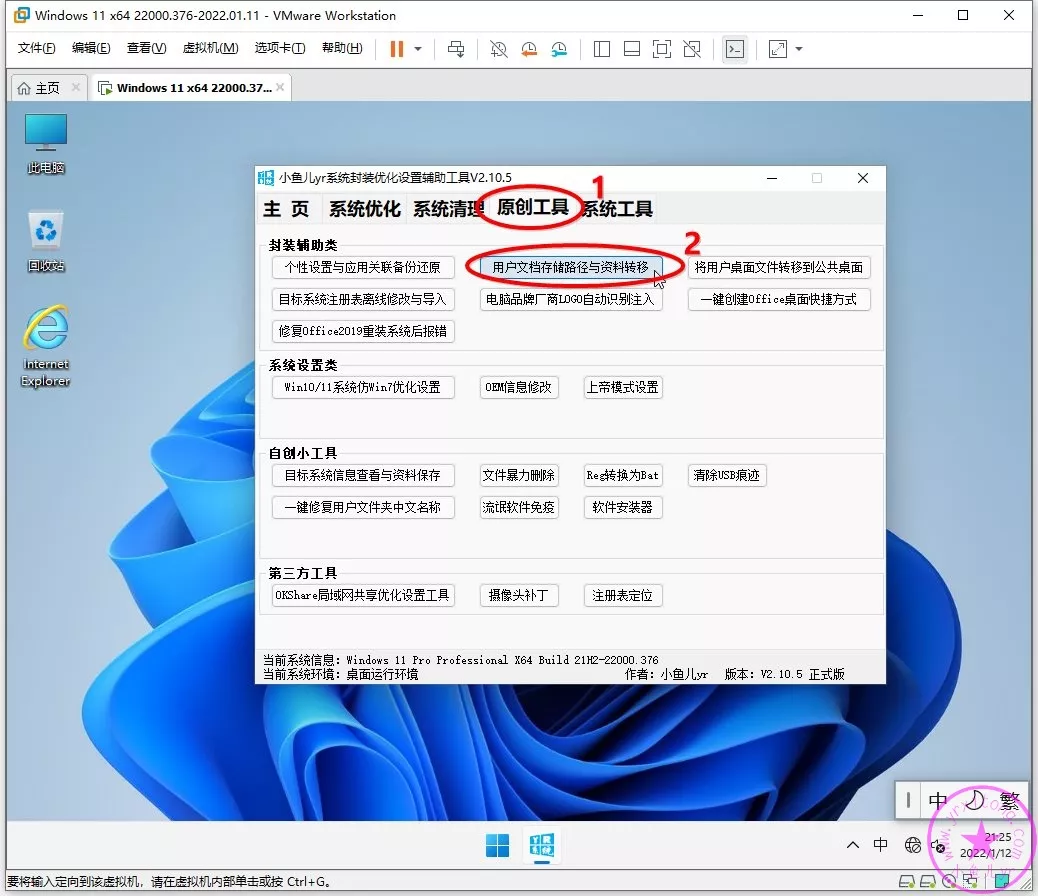The image size is (1038, 896).
Task: Click the Windows Start button in guest taskbar
Action: point(497,845)
